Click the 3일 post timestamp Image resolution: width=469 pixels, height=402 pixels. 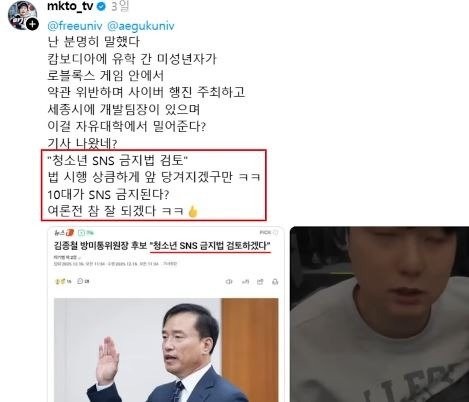120,6
